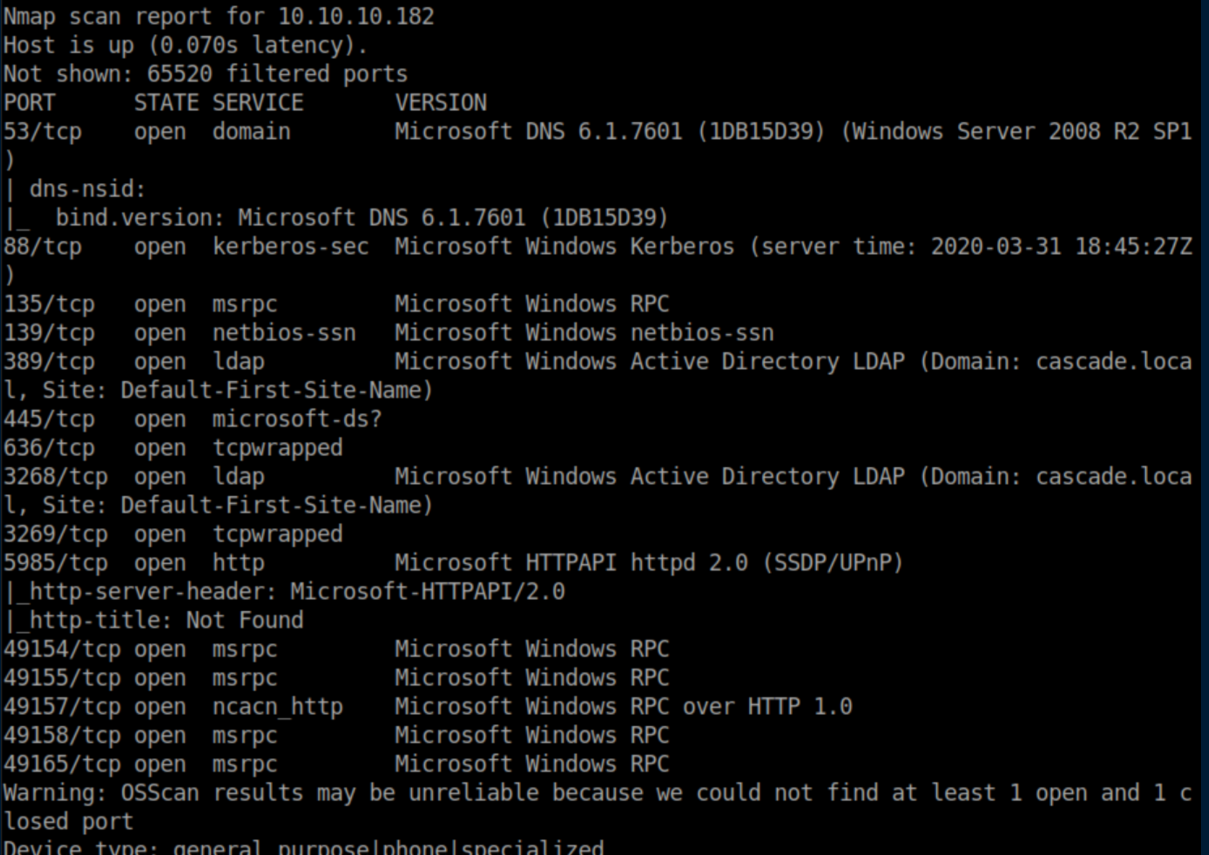Click the VERSION column header

pos(440,102)
